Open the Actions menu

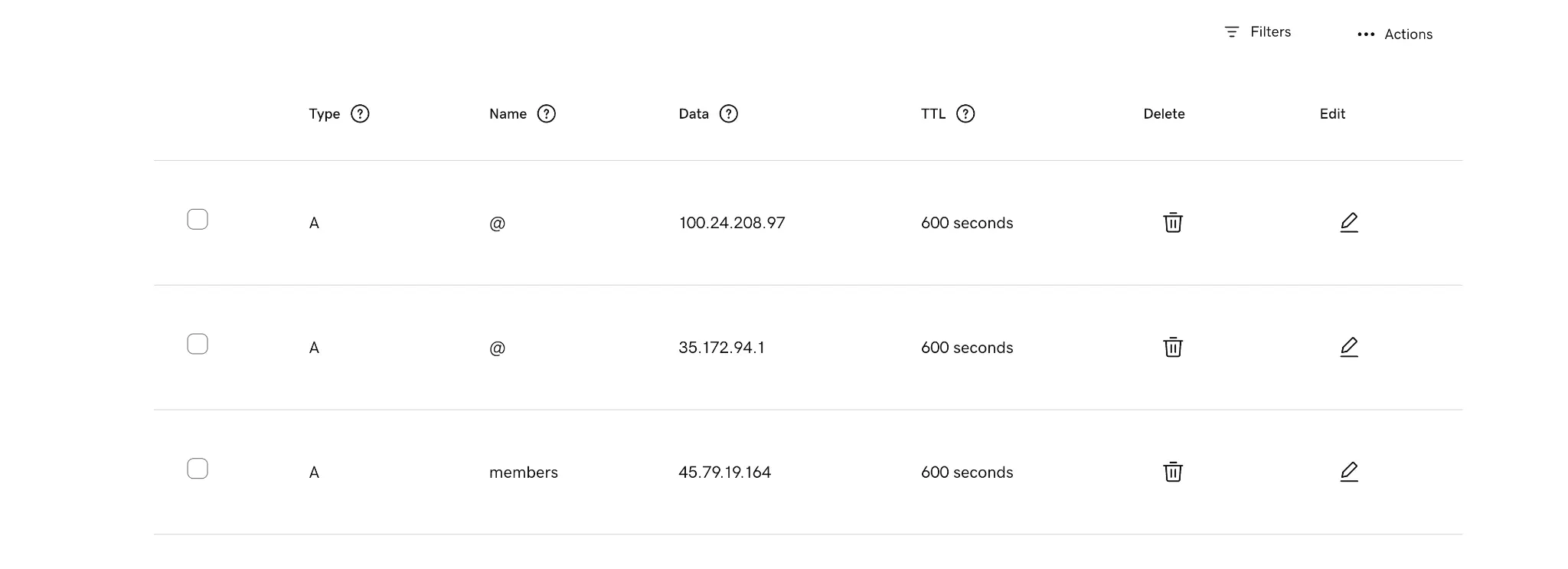(1407, 34)
